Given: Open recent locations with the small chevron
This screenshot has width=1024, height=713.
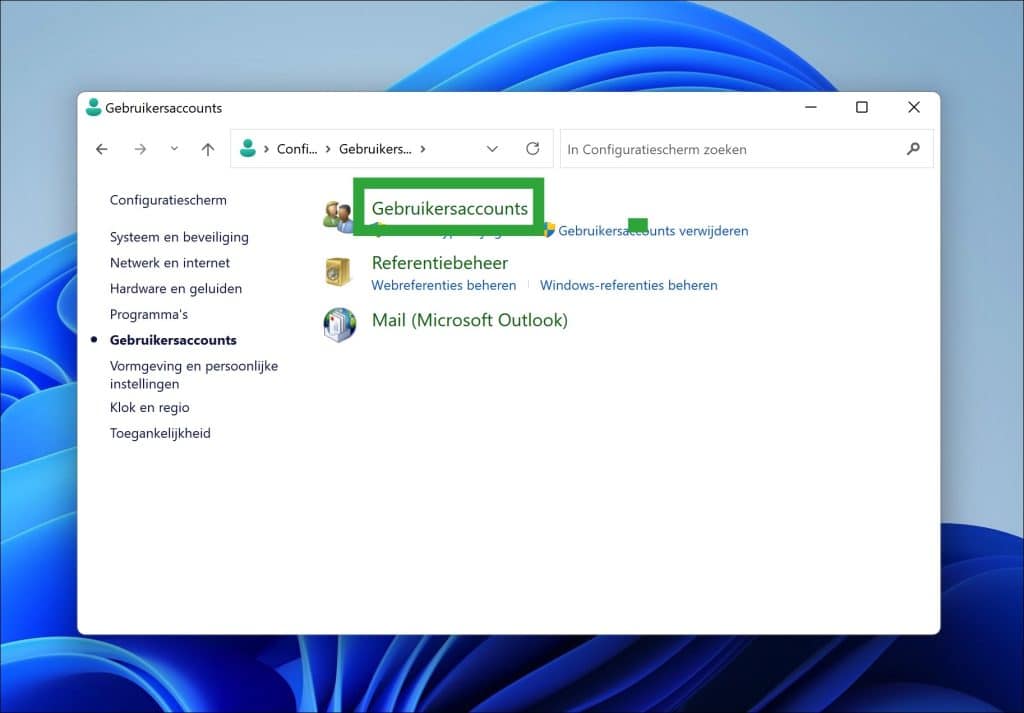Looking at the screenshot, I should pos(173,148).
